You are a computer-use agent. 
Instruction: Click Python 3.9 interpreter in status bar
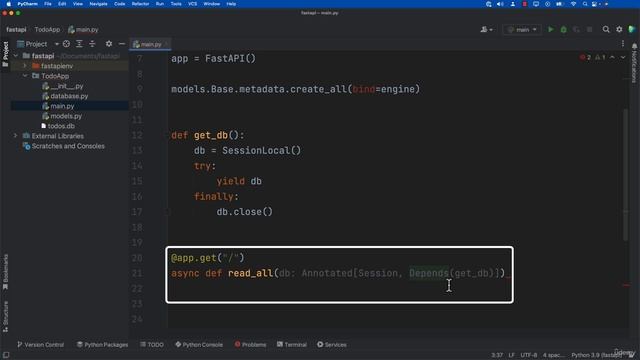(x=597, y=355)
